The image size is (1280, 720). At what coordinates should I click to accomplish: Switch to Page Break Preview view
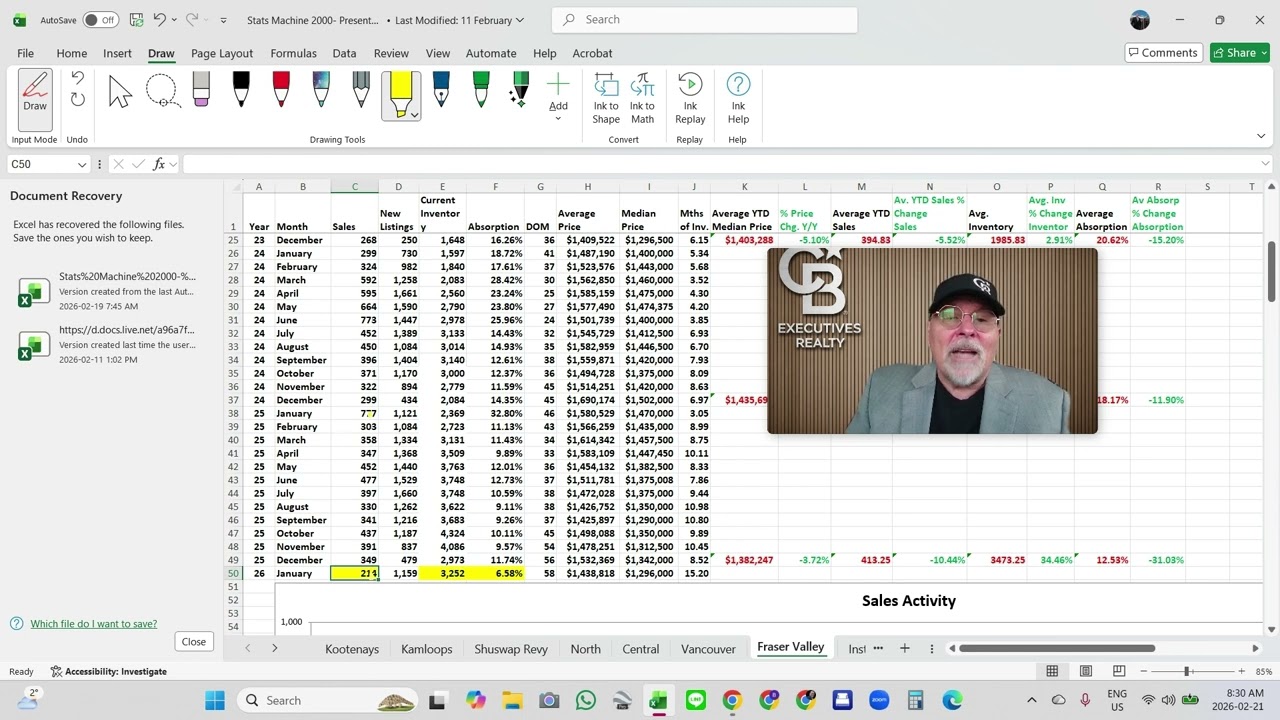[1119, 671]
